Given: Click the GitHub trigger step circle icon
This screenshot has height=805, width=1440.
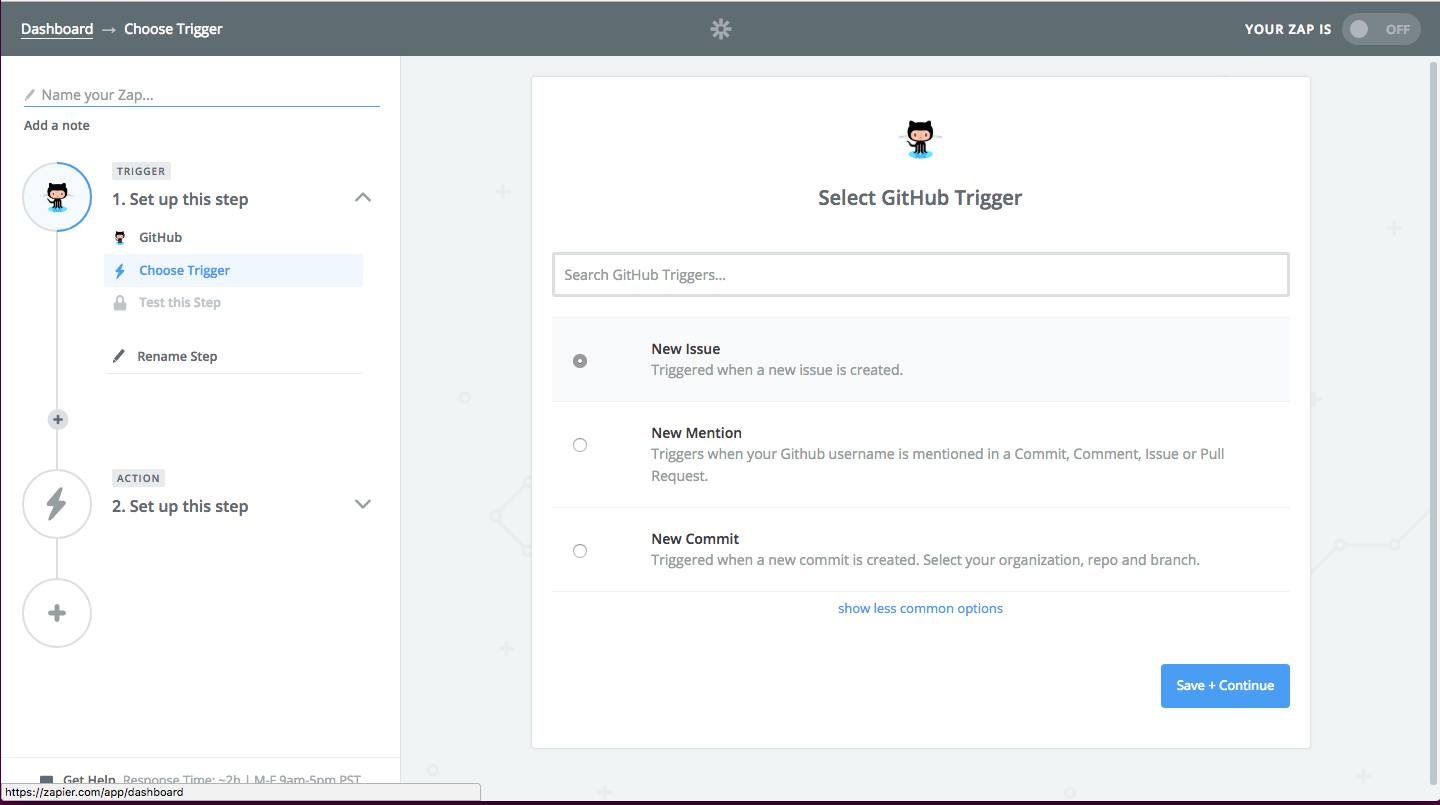Looking at the screenshot, I should pos(57,196).
